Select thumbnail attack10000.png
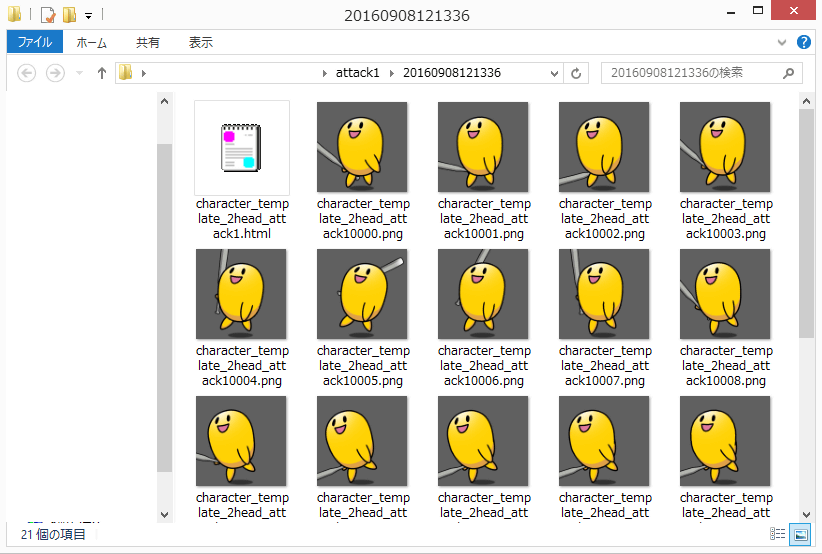This screenshot has width=822, height=554. point(362,147)
